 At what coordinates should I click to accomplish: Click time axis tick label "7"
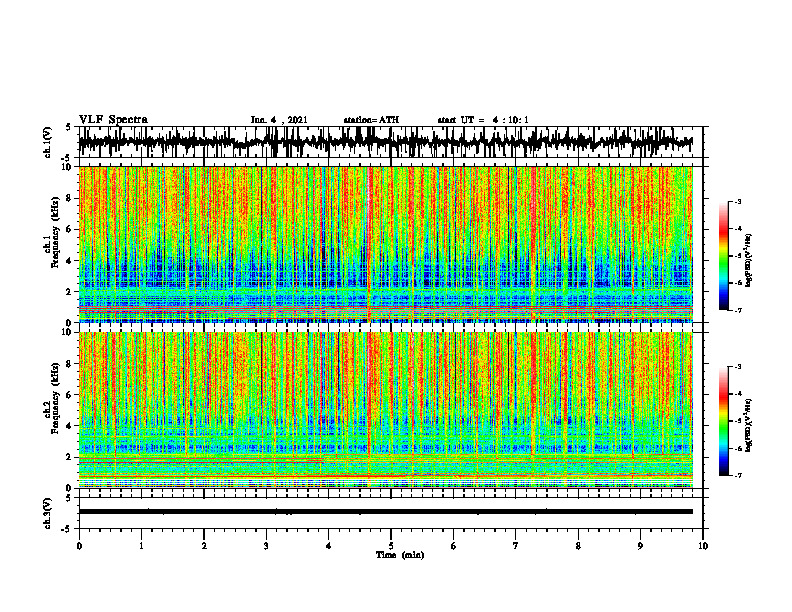pos(516,546)
